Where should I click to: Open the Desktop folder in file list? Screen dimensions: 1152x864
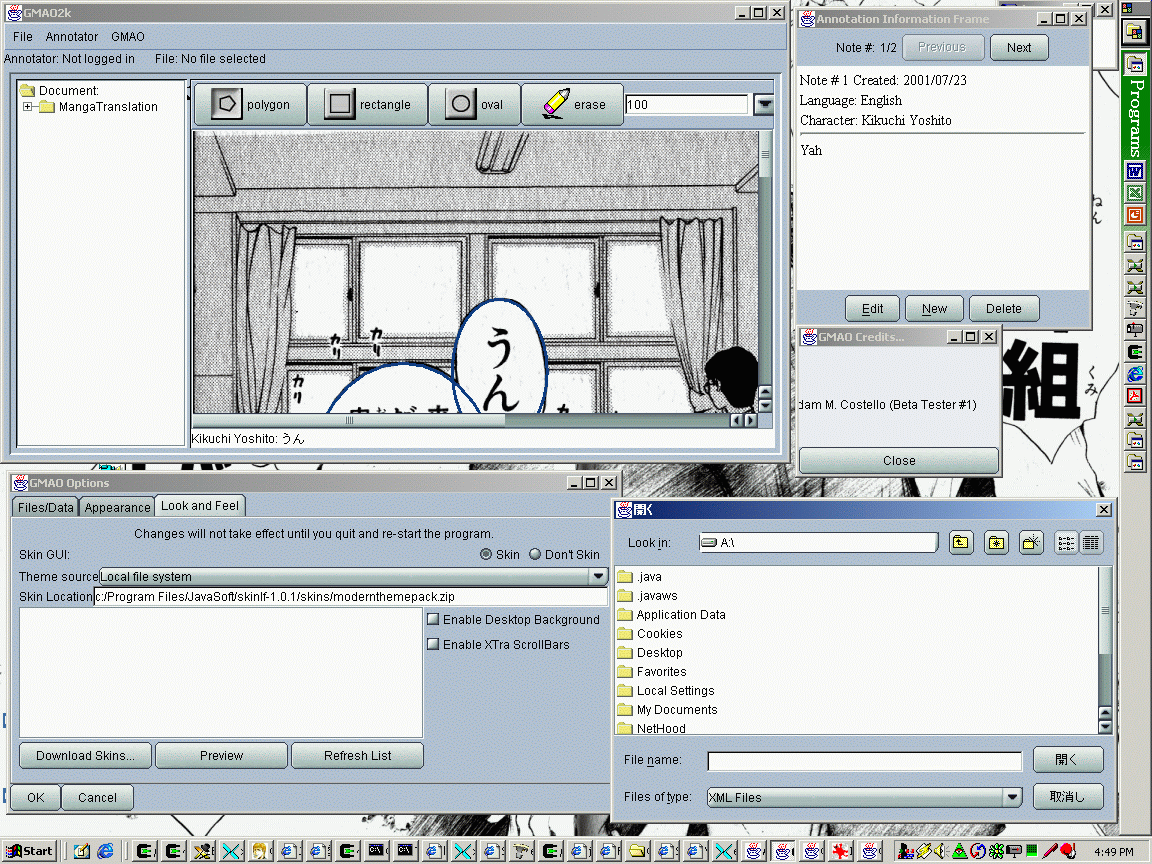click(x=650, y=653)
